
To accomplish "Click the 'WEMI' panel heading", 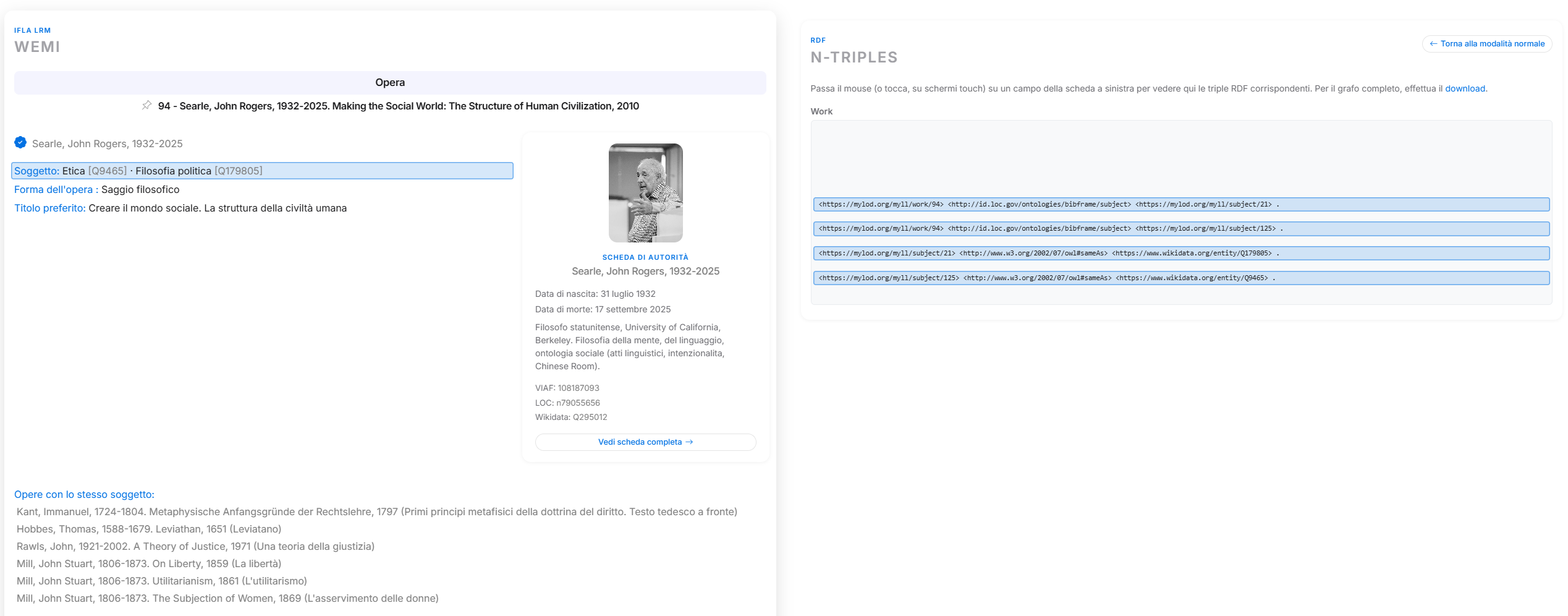I will (37, 47).
